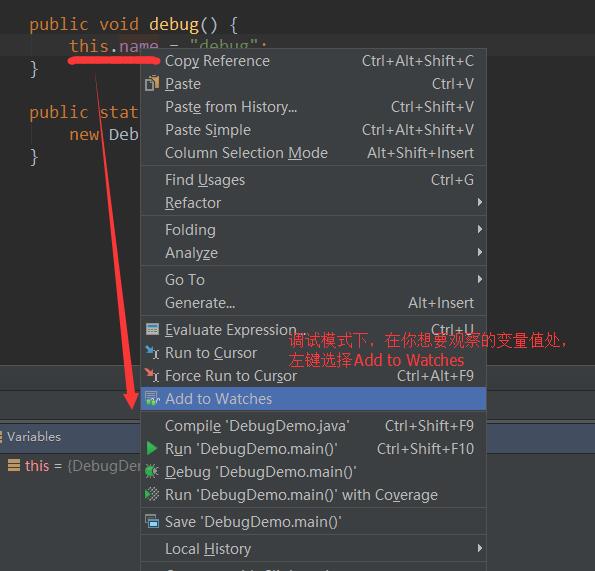Open the Go To menu item
Image resolution: width=595 pixels, height=571 pixels.
click(313, 280)
